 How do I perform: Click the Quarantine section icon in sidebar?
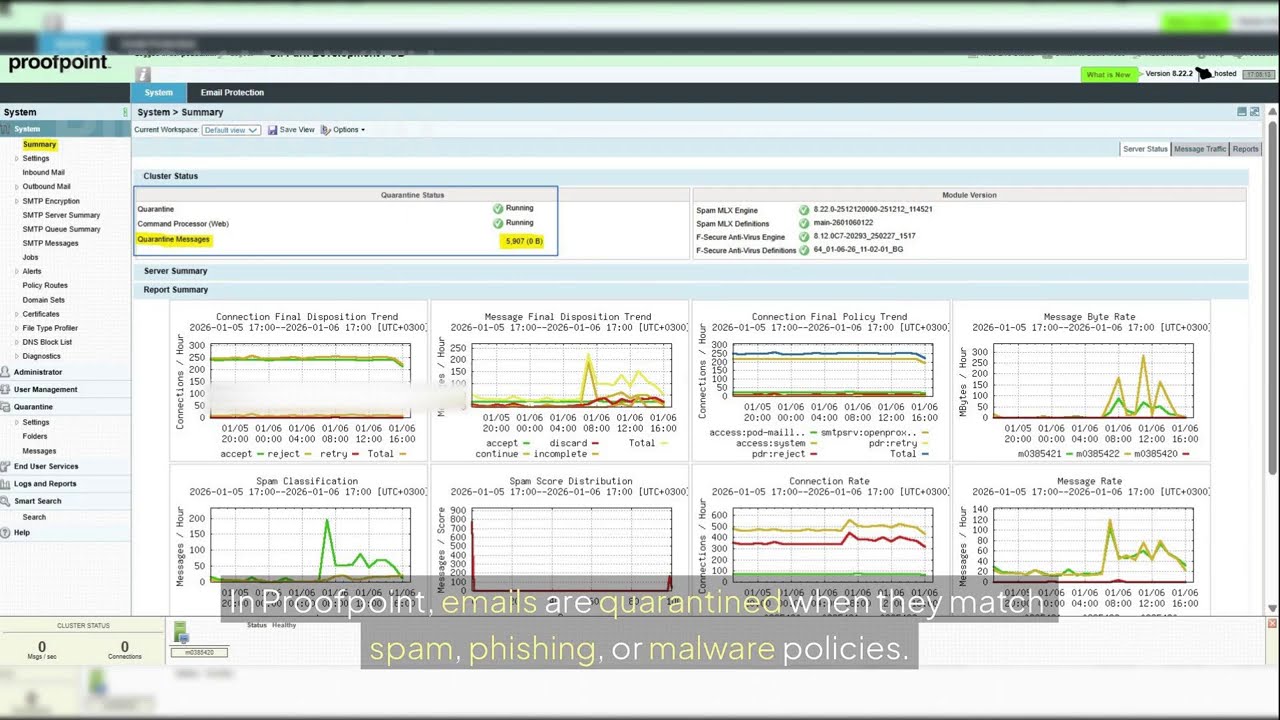[x=6, y=407]
